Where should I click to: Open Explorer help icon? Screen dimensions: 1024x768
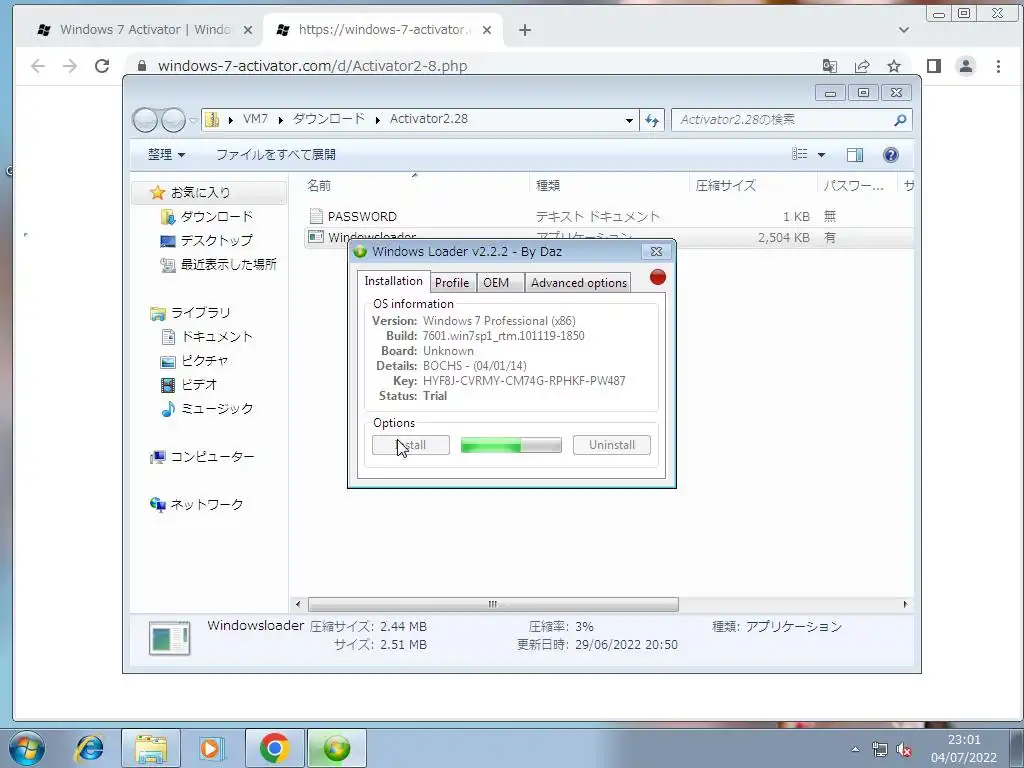[x=891, y=155]
